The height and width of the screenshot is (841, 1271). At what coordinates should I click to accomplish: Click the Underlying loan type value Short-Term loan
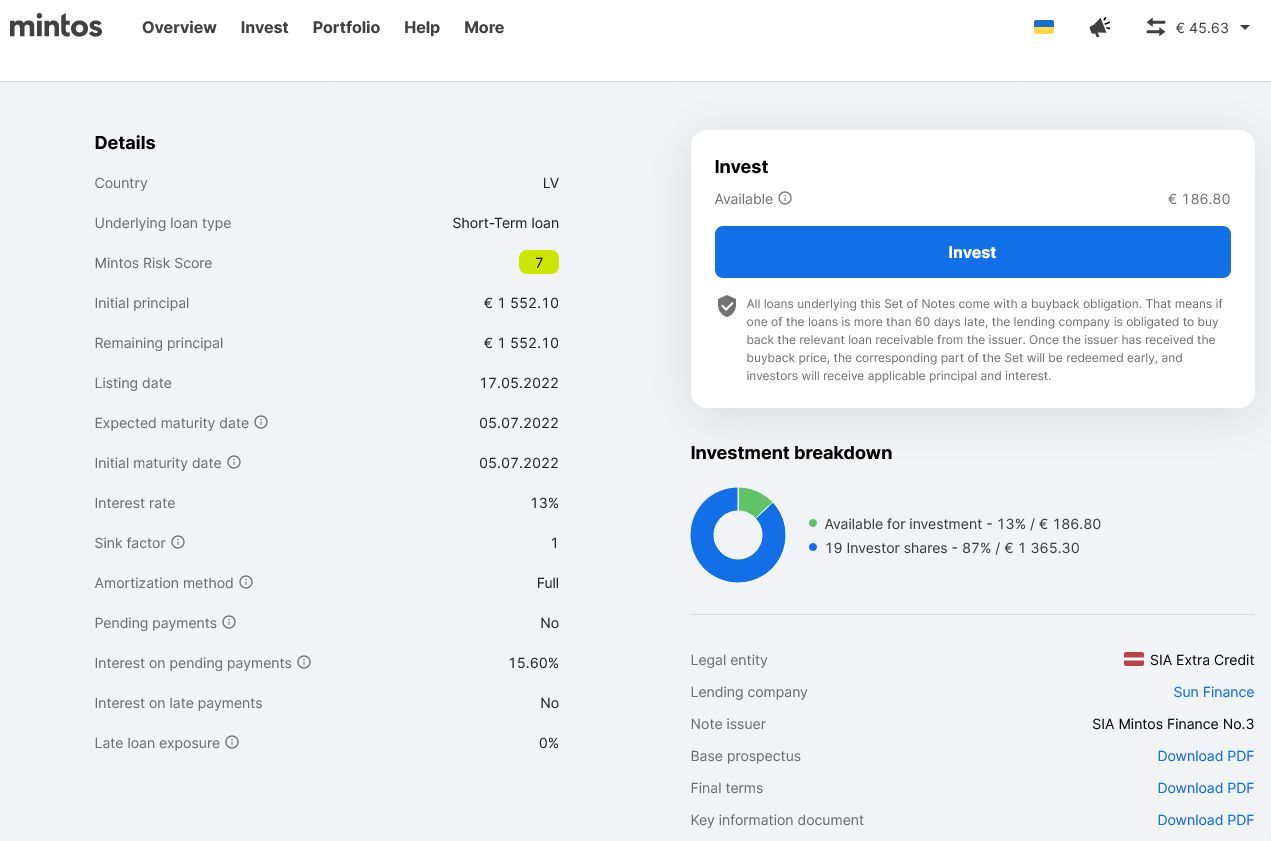[505, 223]
